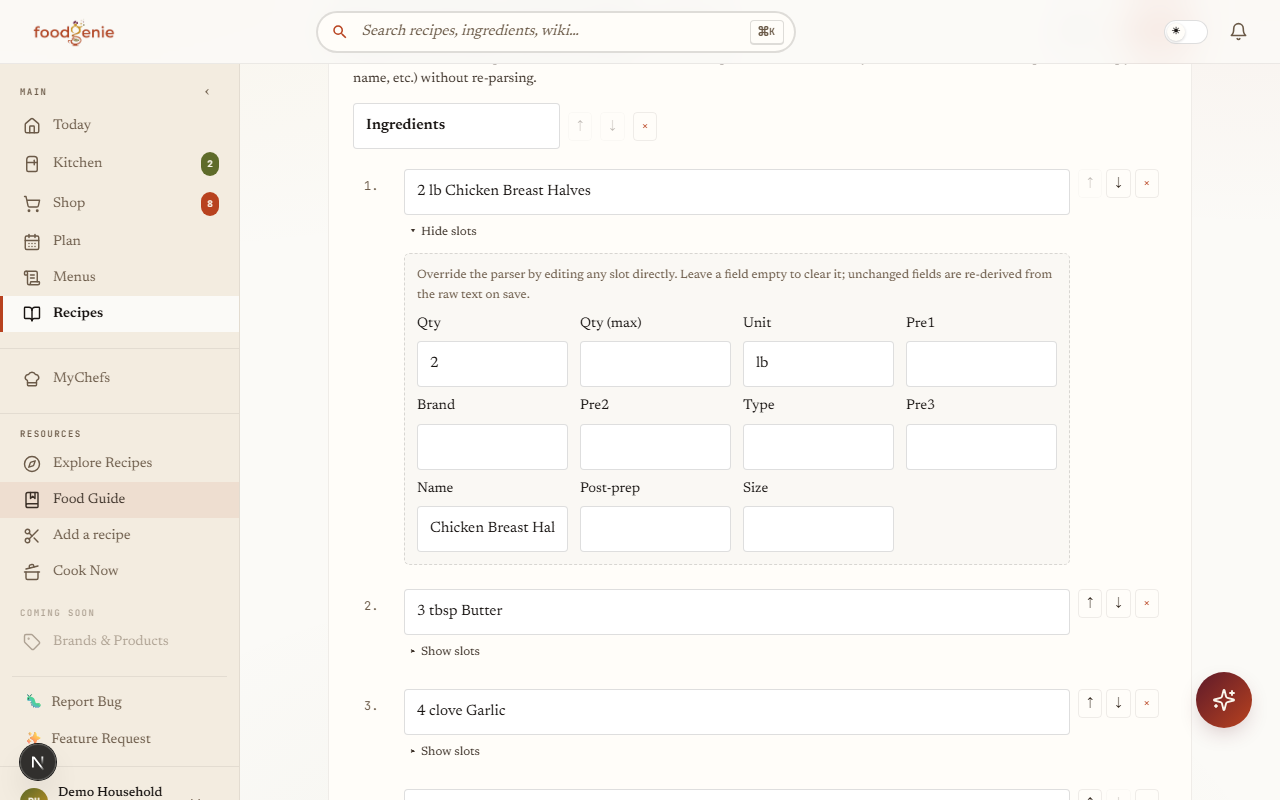Click the Shop cart icon
The image size is (1280, 800).
tap(32, 203)
